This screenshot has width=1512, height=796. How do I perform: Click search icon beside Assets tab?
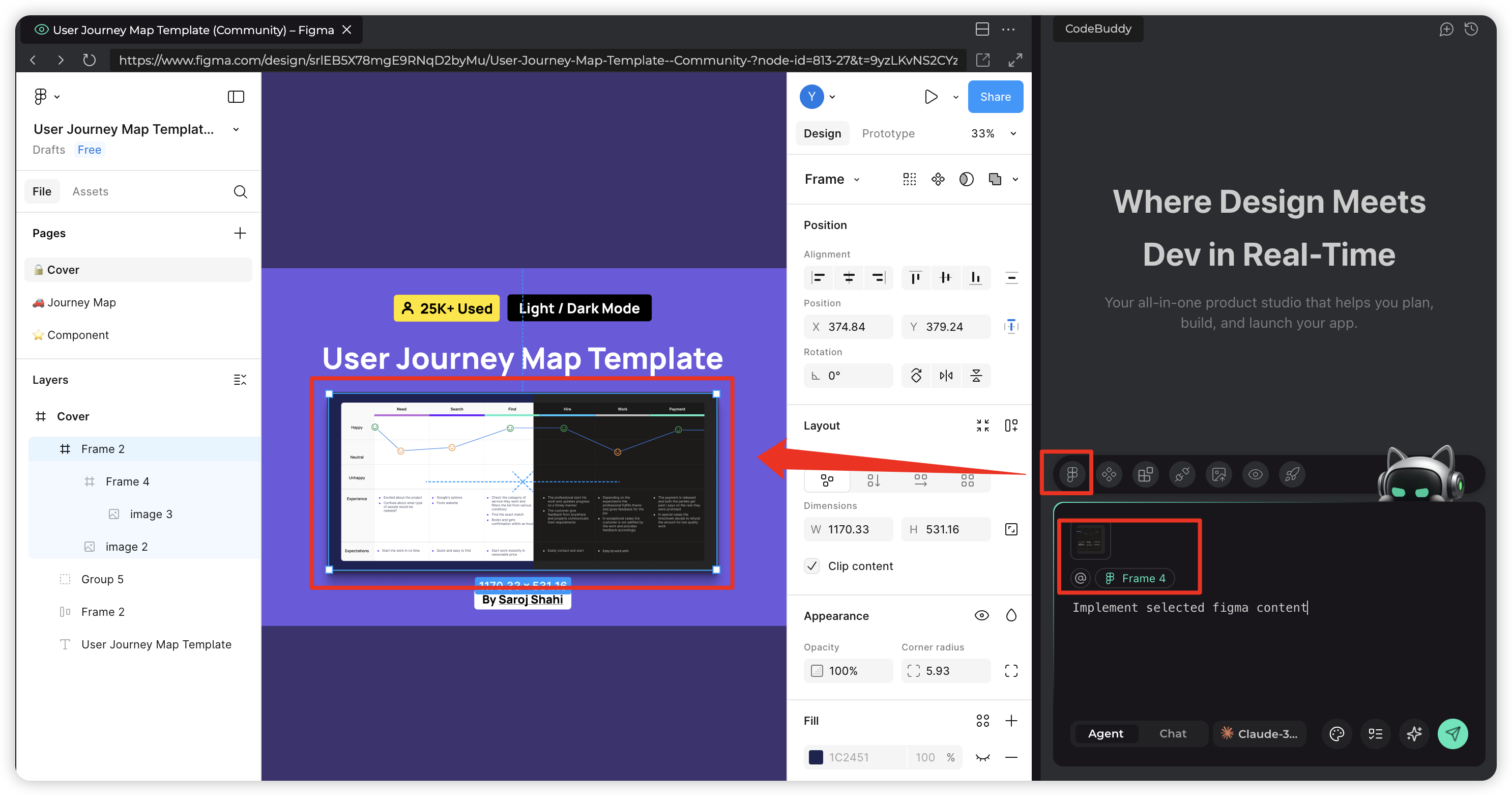tap(240, 191)
